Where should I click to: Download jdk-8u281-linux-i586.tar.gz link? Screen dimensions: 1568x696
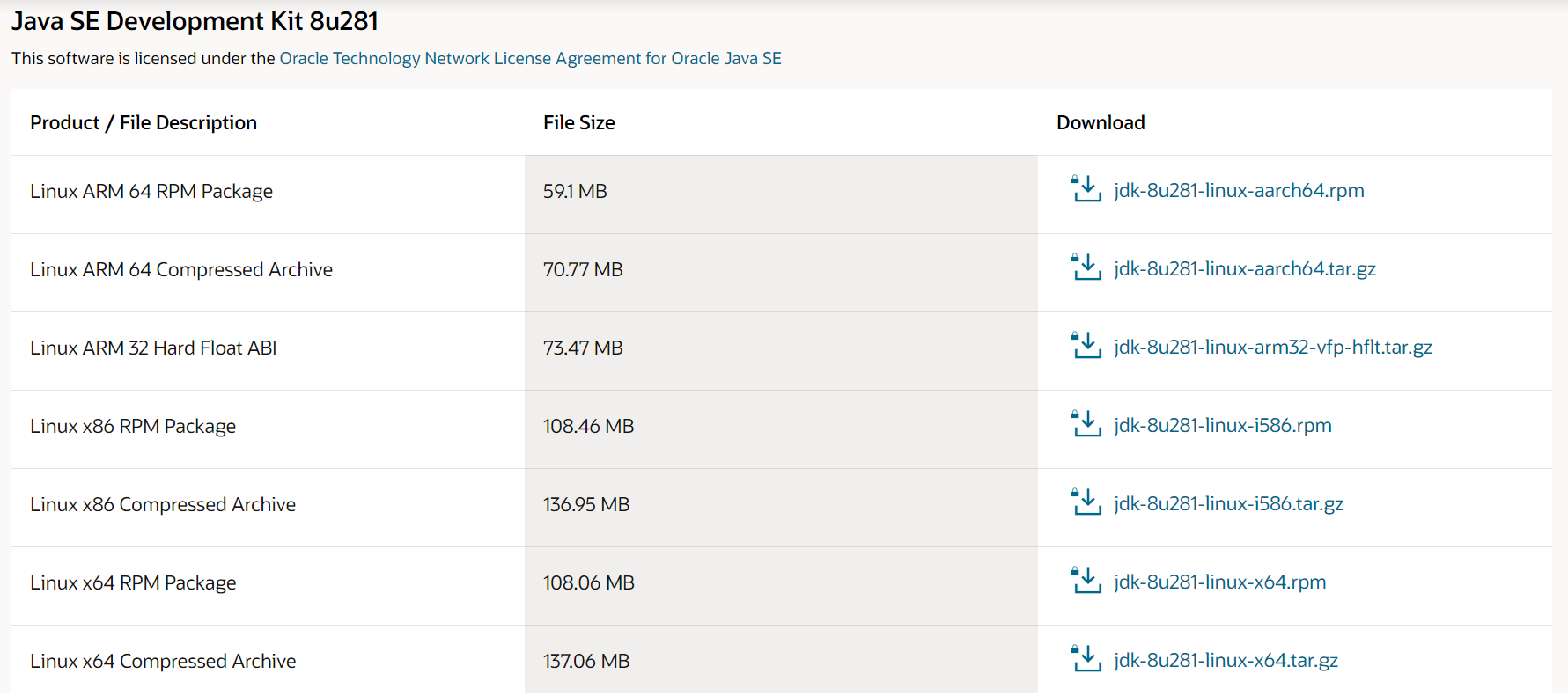[1229, 504]
